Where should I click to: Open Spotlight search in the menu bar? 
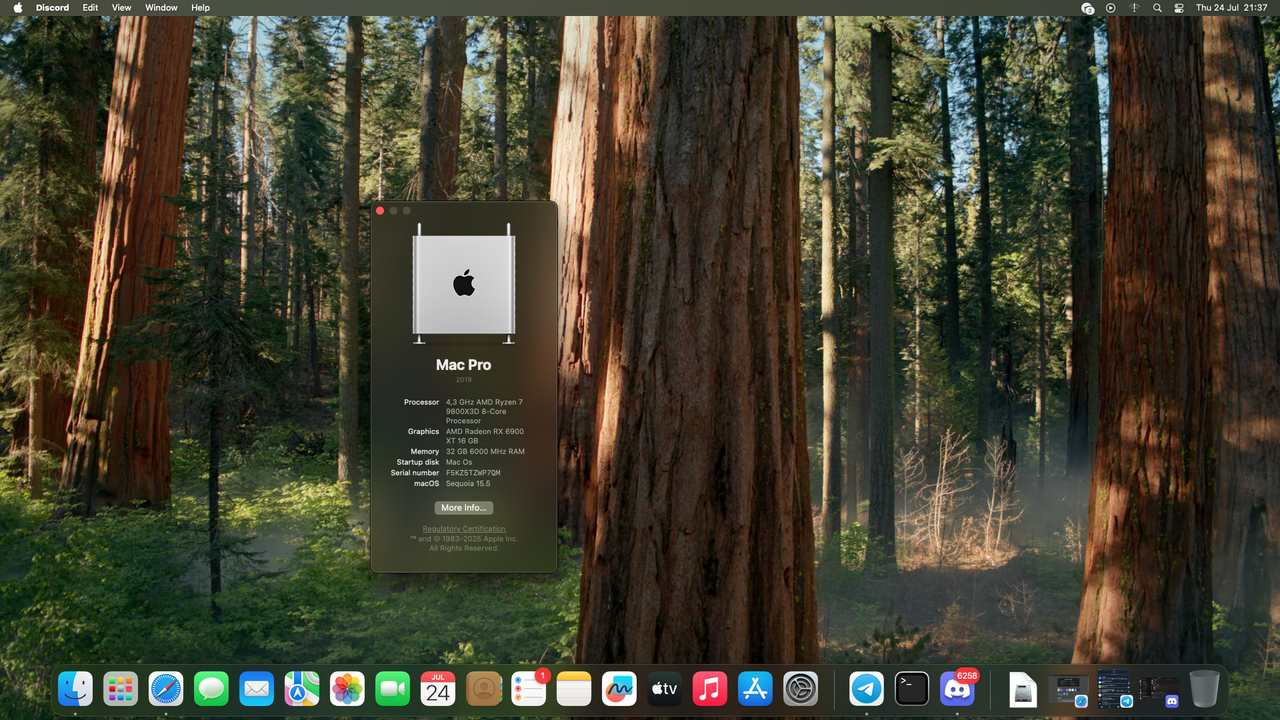(x=1157, y=7)
